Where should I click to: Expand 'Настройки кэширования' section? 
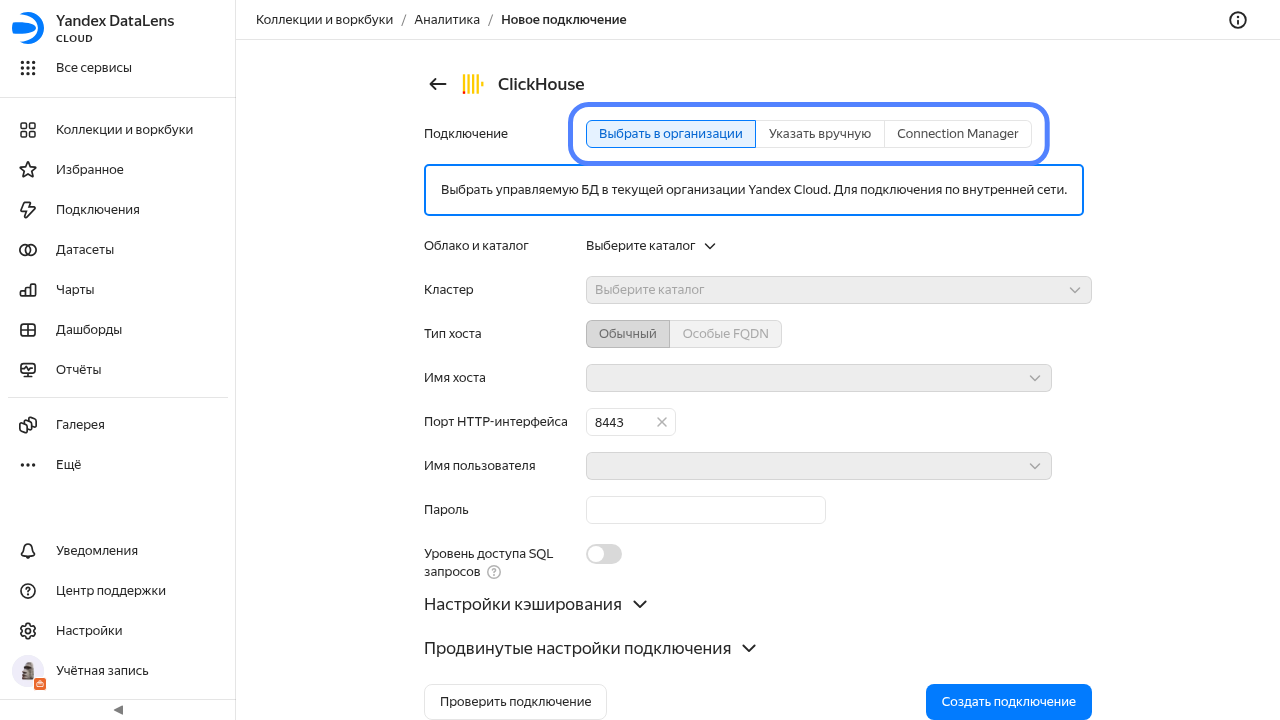click(x=536, y=604)
